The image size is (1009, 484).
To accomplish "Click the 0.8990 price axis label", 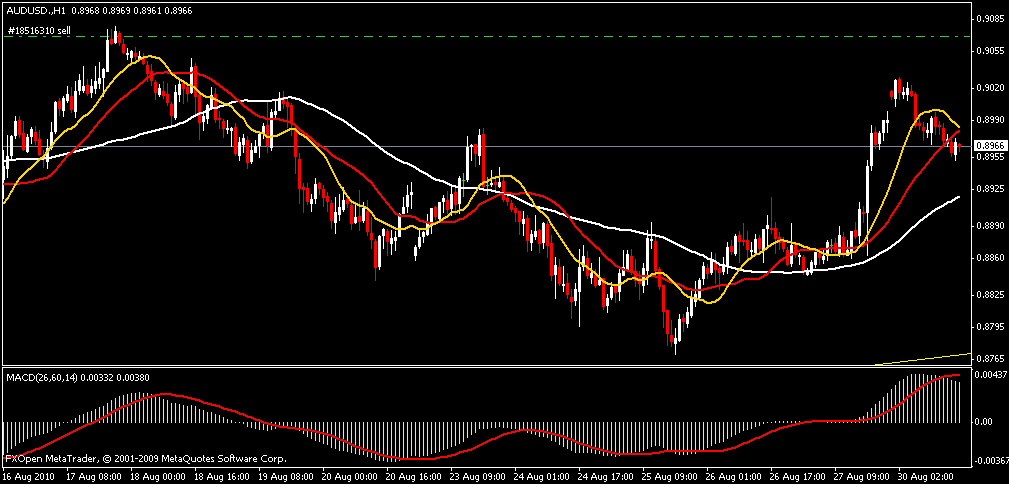I will pyautogui.click(x=990, y=119).
